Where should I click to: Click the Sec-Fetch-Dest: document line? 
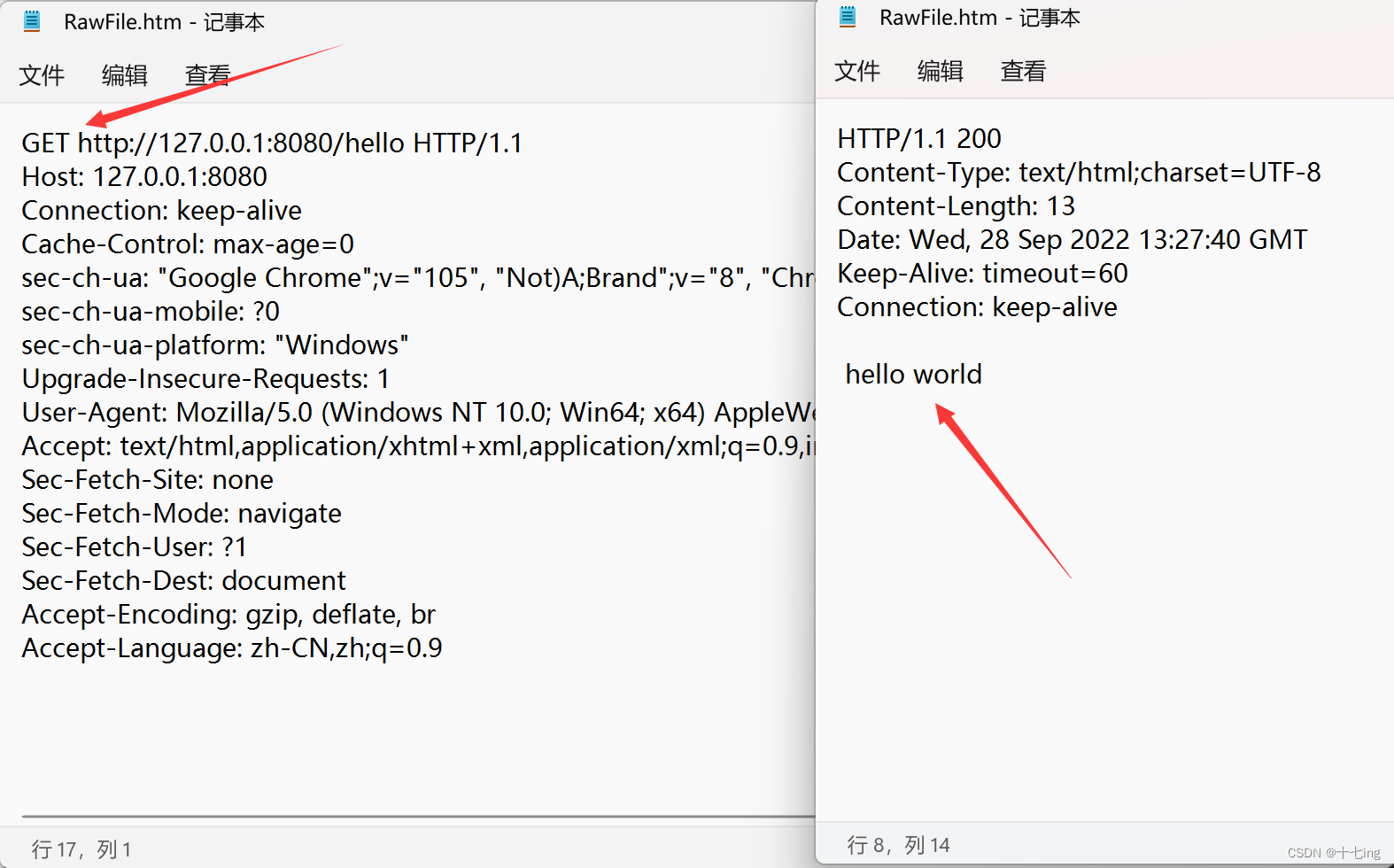[183, 581]
